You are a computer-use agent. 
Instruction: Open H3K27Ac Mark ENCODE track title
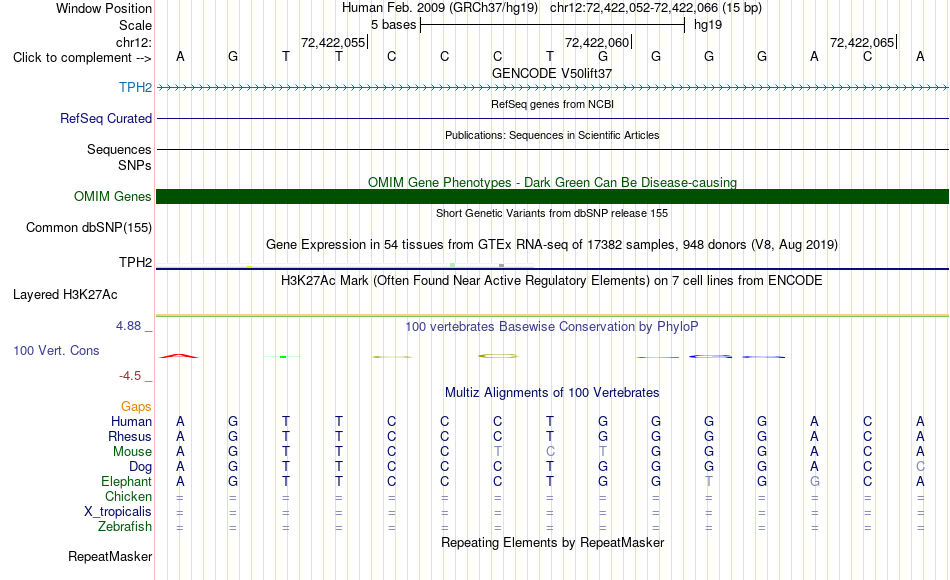click(552, 281)
